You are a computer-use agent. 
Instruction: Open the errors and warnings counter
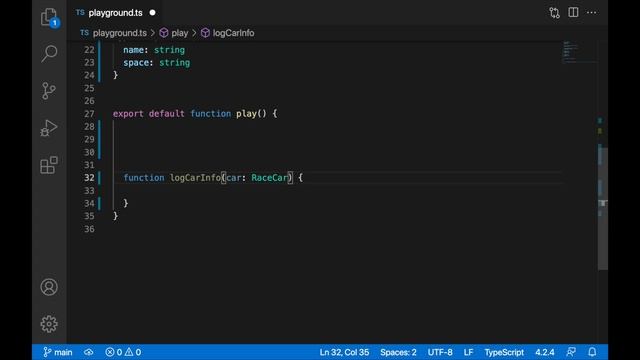coord(123,352)
